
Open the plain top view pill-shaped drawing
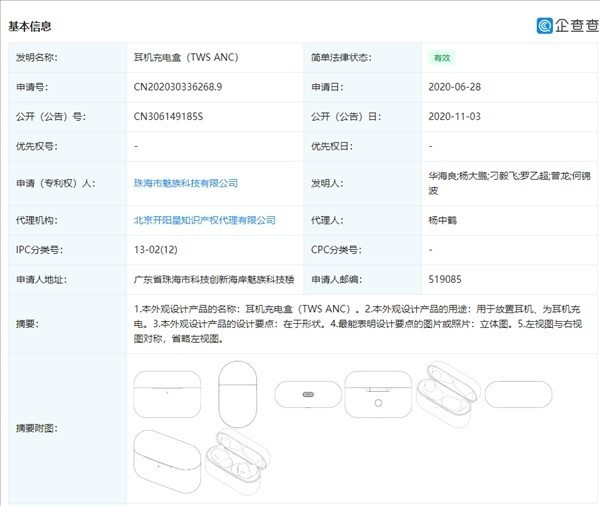[x=518, y=394]
